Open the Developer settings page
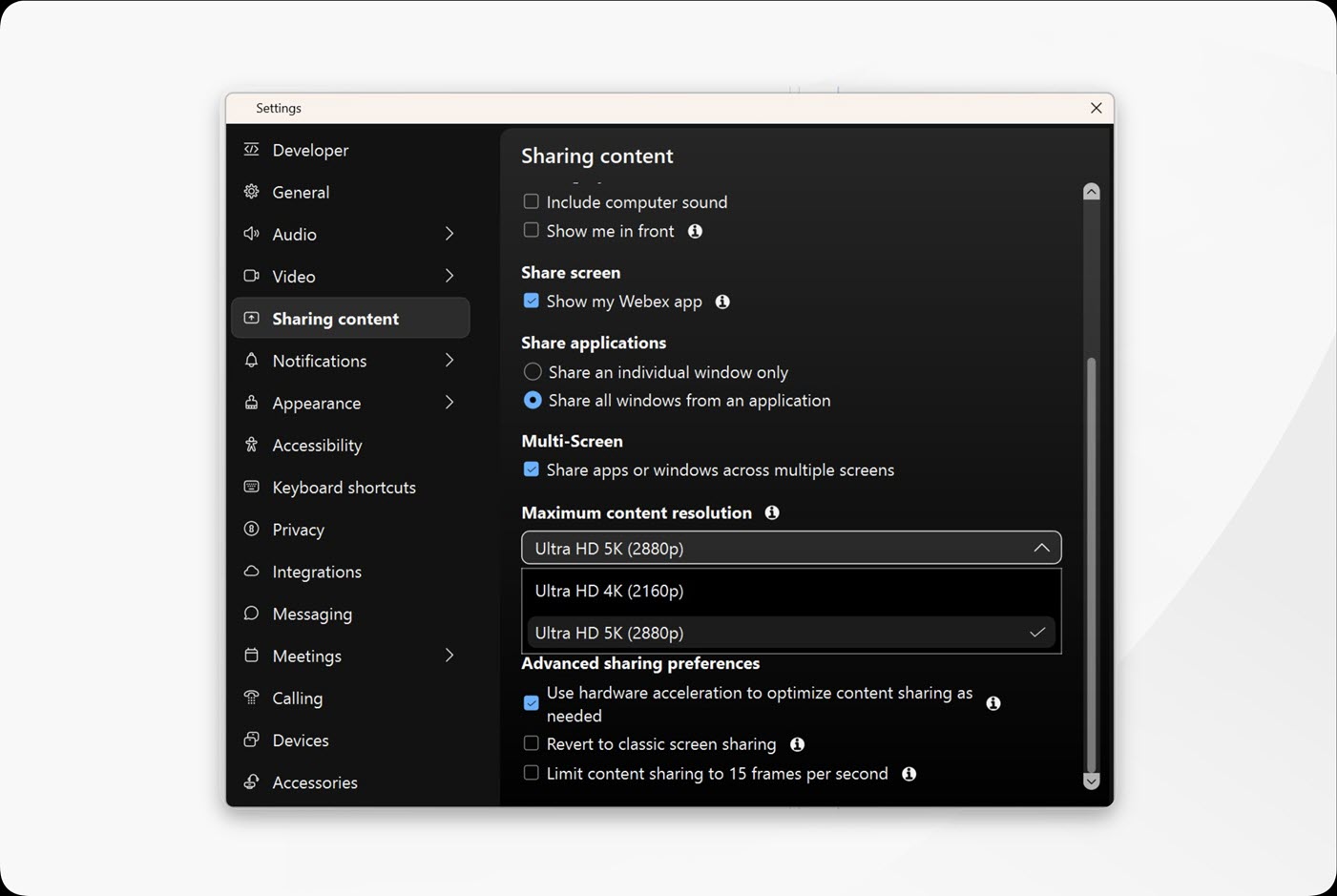The height and width of the screenshot is (896, 1337). click(350, 150)
